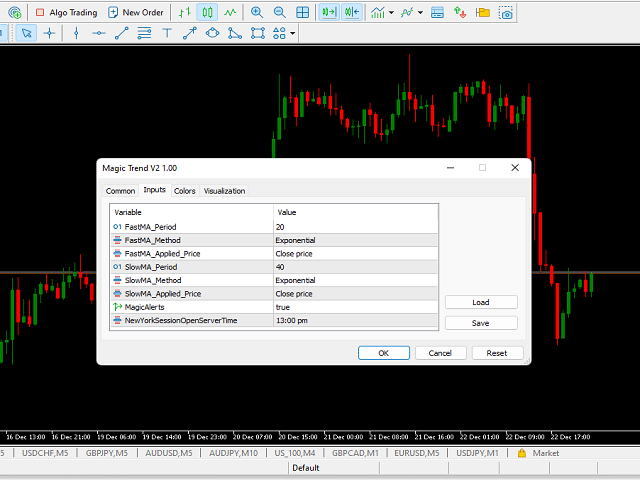The image size is (640, 480).
Task: Click the zoom out magnifier icon
Action: (x=280, y=13)
